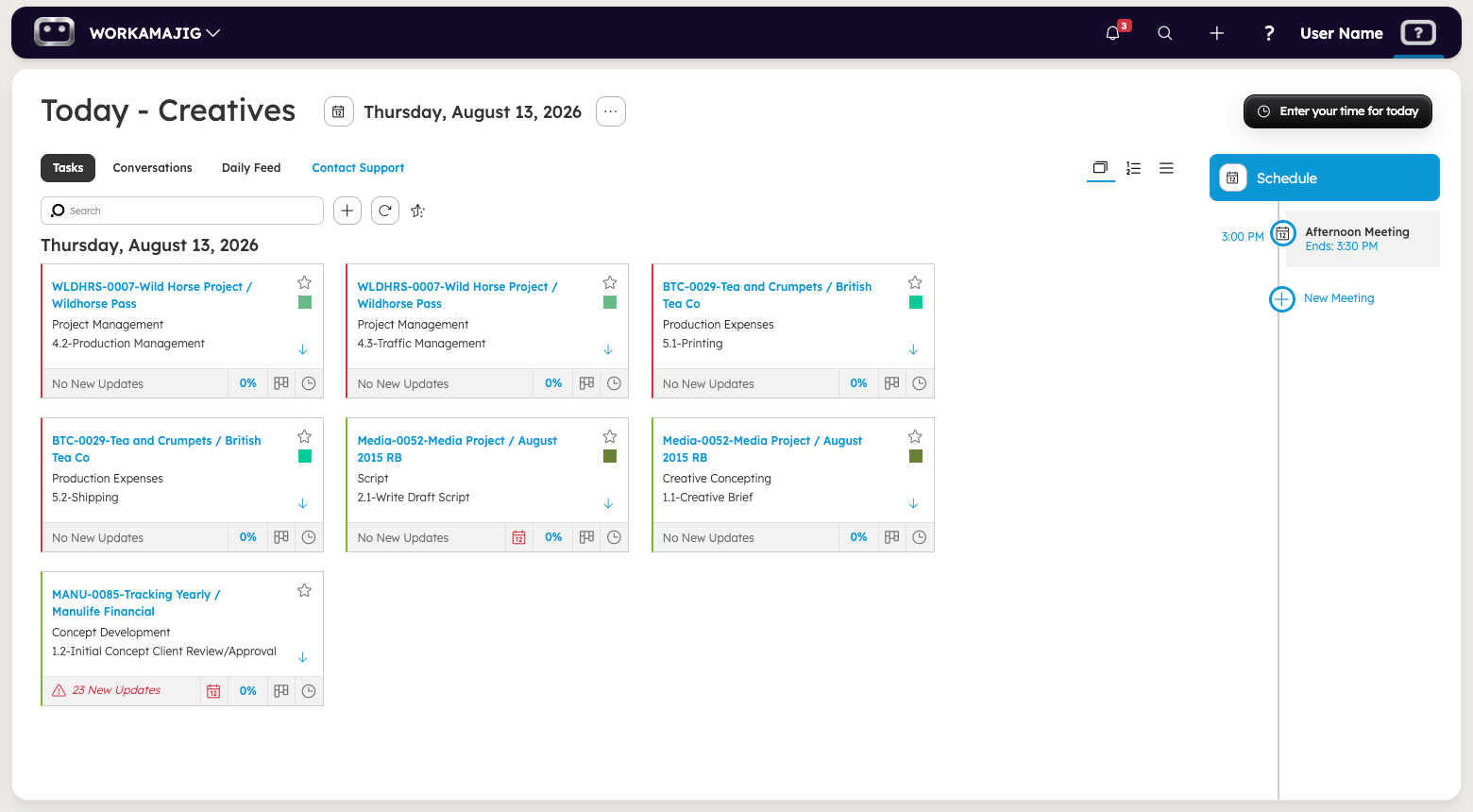Open board icon on 5.2-Shipping card
Screen dimensions: 1473x812
tap(281, 537)
